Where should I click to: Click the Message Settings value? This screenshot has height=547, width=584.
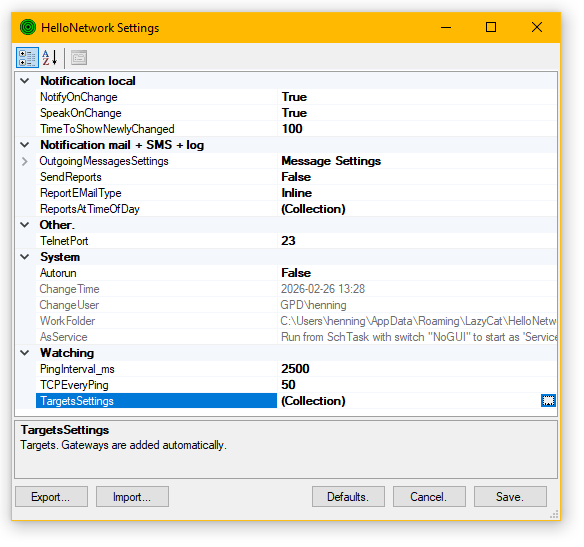(x=331, y=161)
